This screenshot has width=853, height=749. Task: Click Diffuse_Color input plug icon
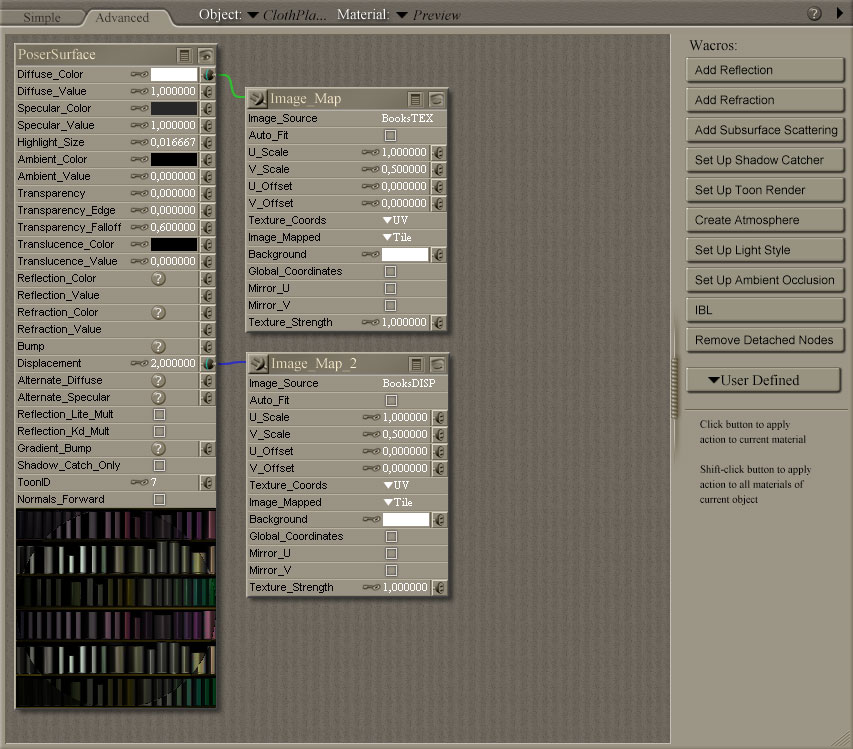(x=208, y=74)
